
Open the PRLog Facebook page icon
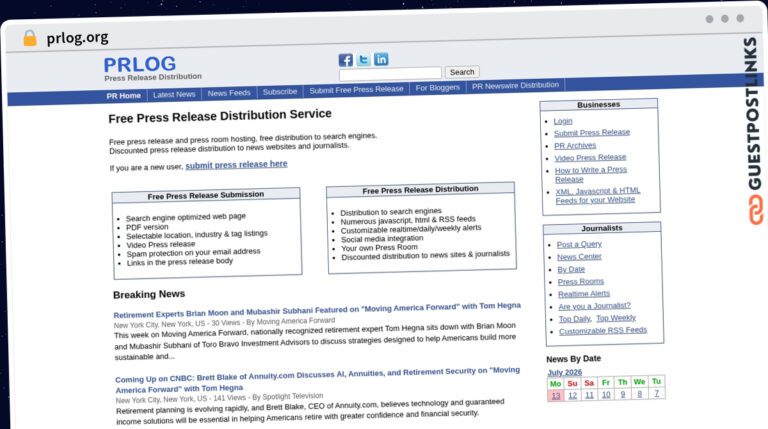click(x=345, y=60)
